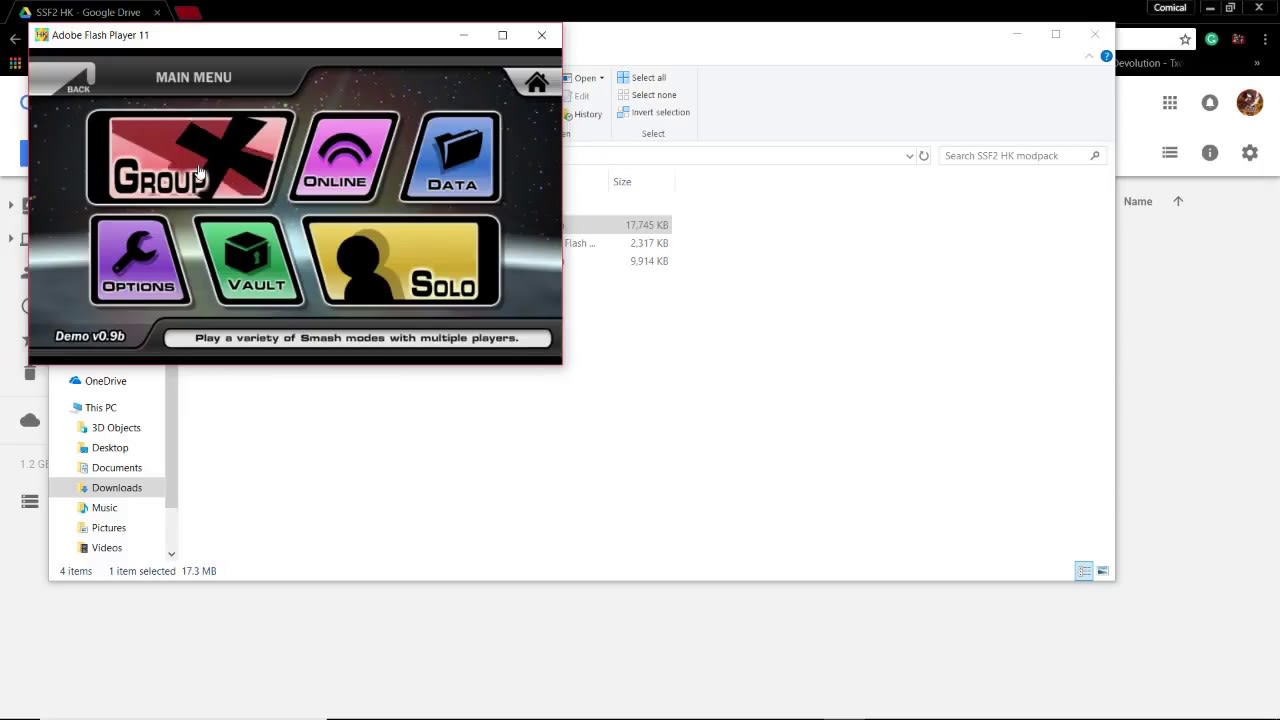This screenshot has height=720, width=1280.
Task: Select the 17,745 KB file row
Action: pyautogui.click(x=617, y=225)
